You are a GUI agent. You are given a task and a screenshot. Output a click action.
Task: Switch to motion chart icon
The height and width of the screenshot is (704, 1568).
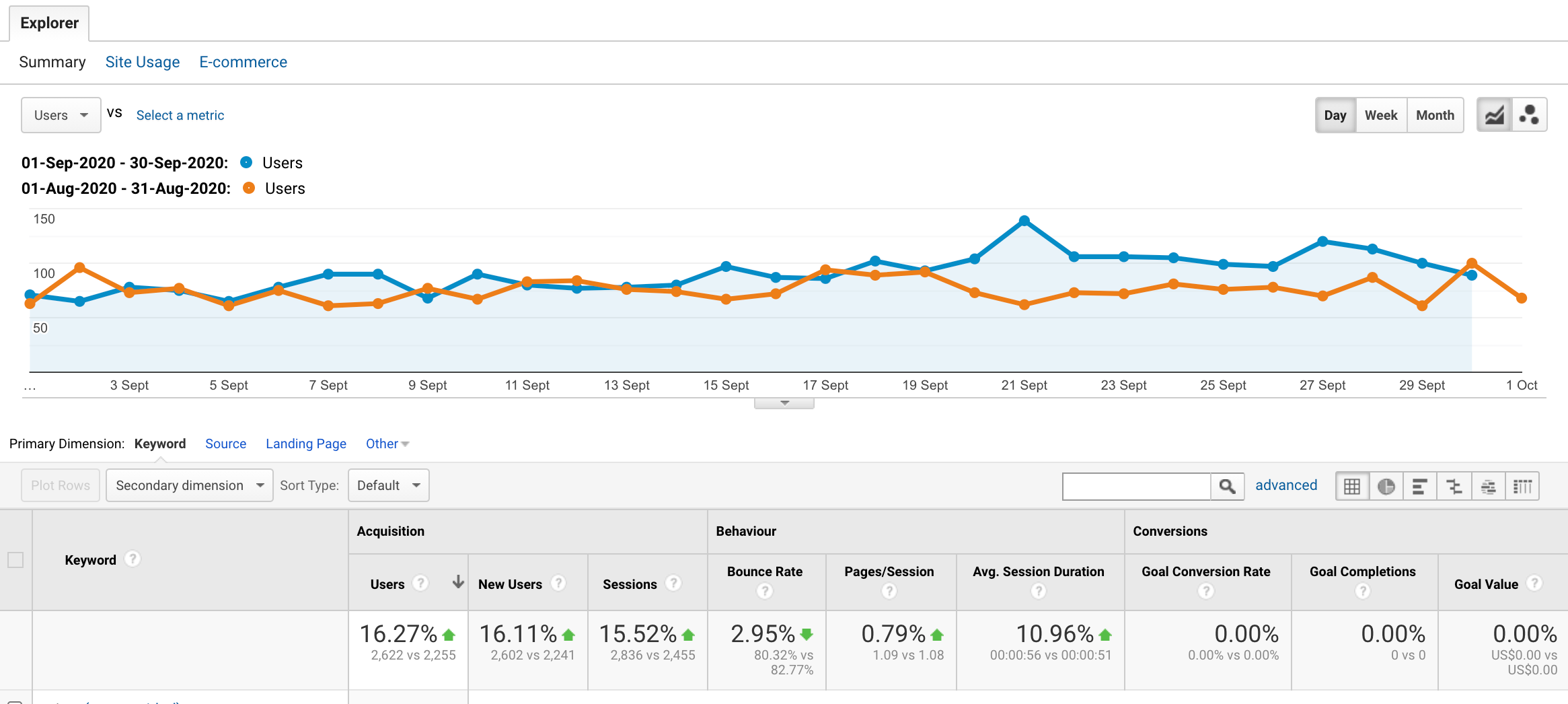point(1529,115)
